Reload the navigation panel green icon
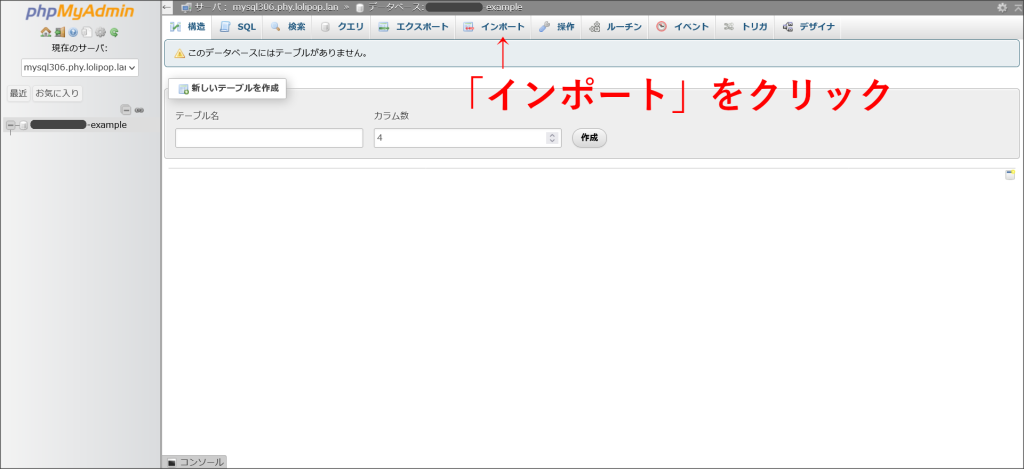 tap(114, 31)
